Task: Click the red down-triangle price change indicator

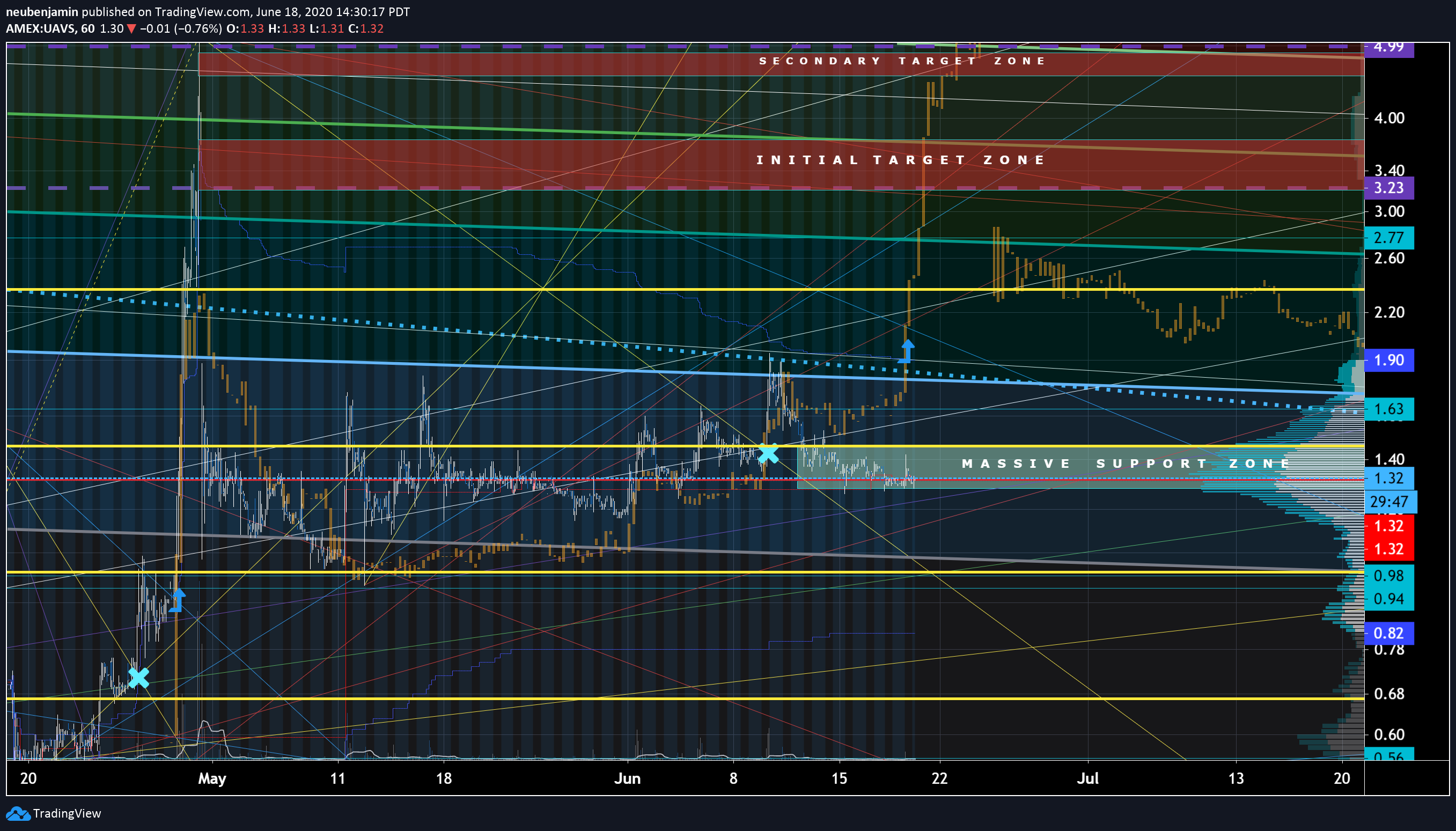Action: coord(131,28)
